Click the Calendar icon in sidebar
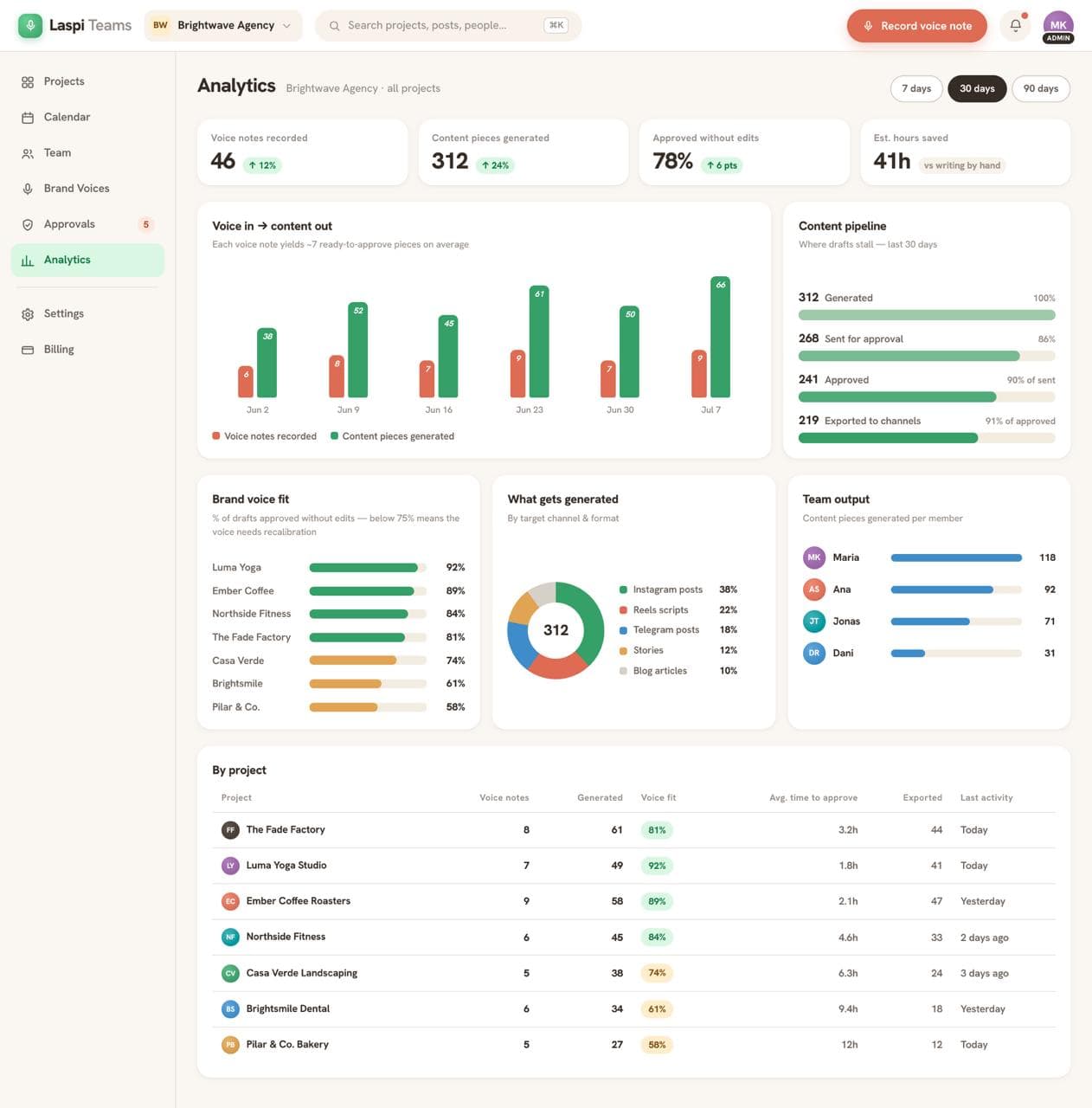The image size is (1092, 1108). tap(28, 118)
